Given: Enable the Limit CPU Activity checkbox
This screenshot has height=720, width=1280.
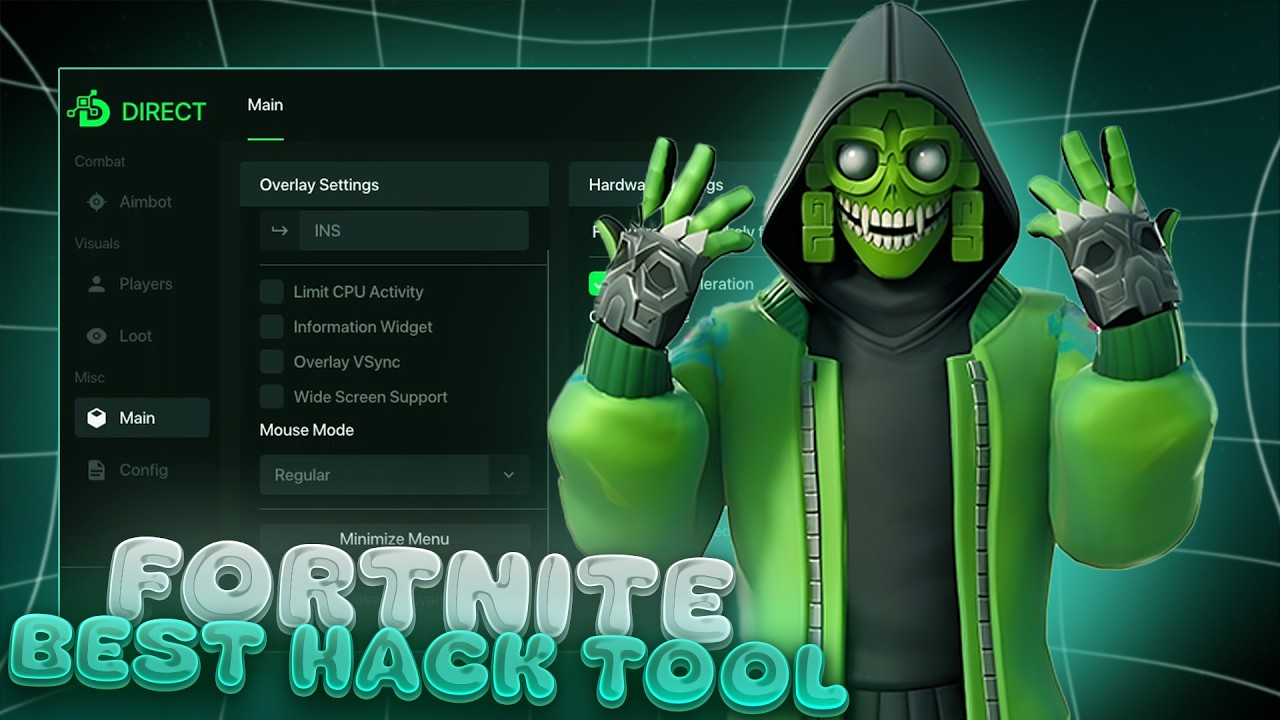Looking at the screenshot, I should tap(272, 292).
